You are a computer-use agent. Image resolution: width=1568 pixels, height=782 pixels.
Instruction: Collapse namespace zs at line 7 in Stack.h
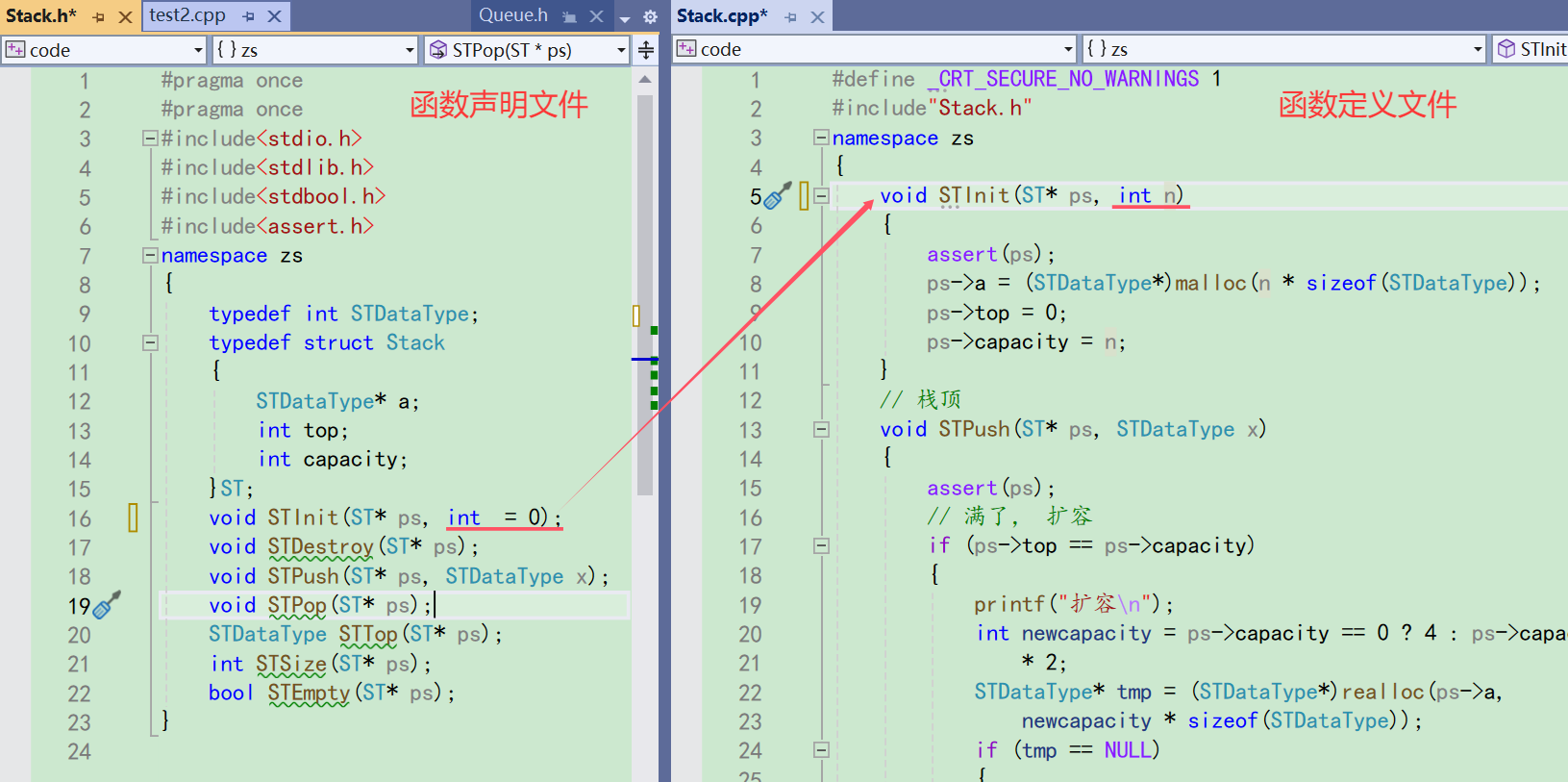coord(150,255)
